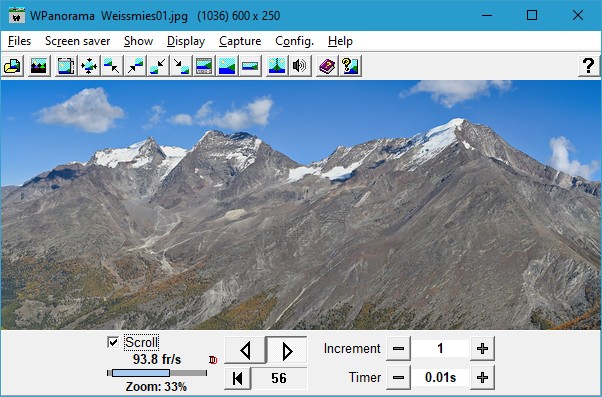Click the Timer value field 0.01s
The height and width of the screenshot is (397, 602).
pos(440,377)
